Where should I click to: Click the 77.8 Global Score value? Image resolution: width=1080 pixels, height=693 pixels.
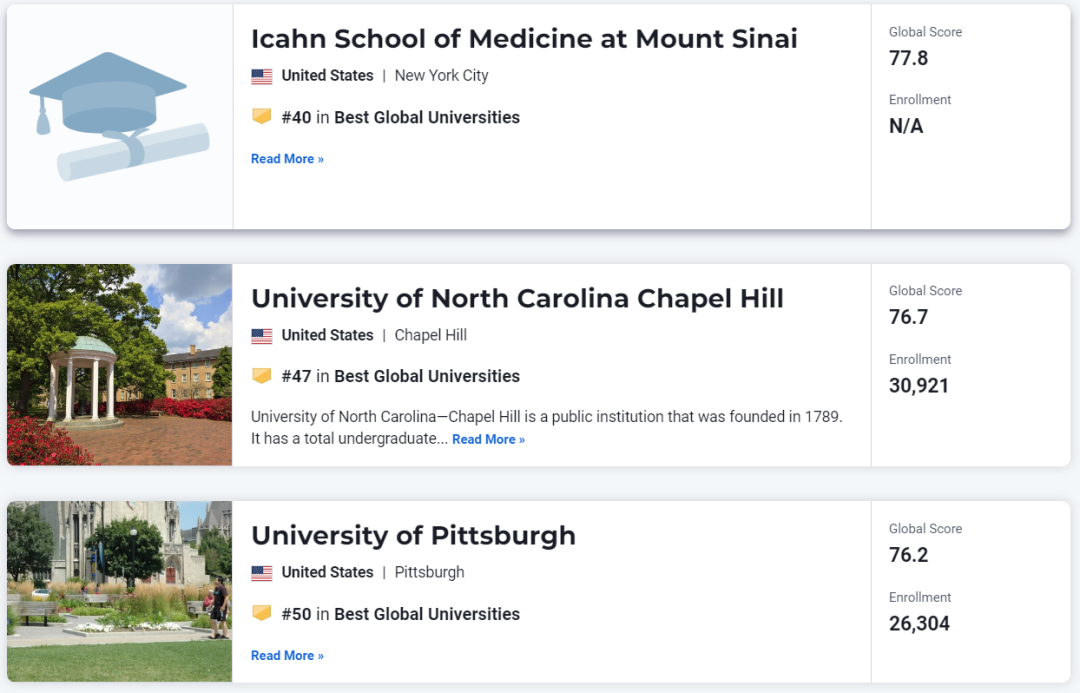908,59
